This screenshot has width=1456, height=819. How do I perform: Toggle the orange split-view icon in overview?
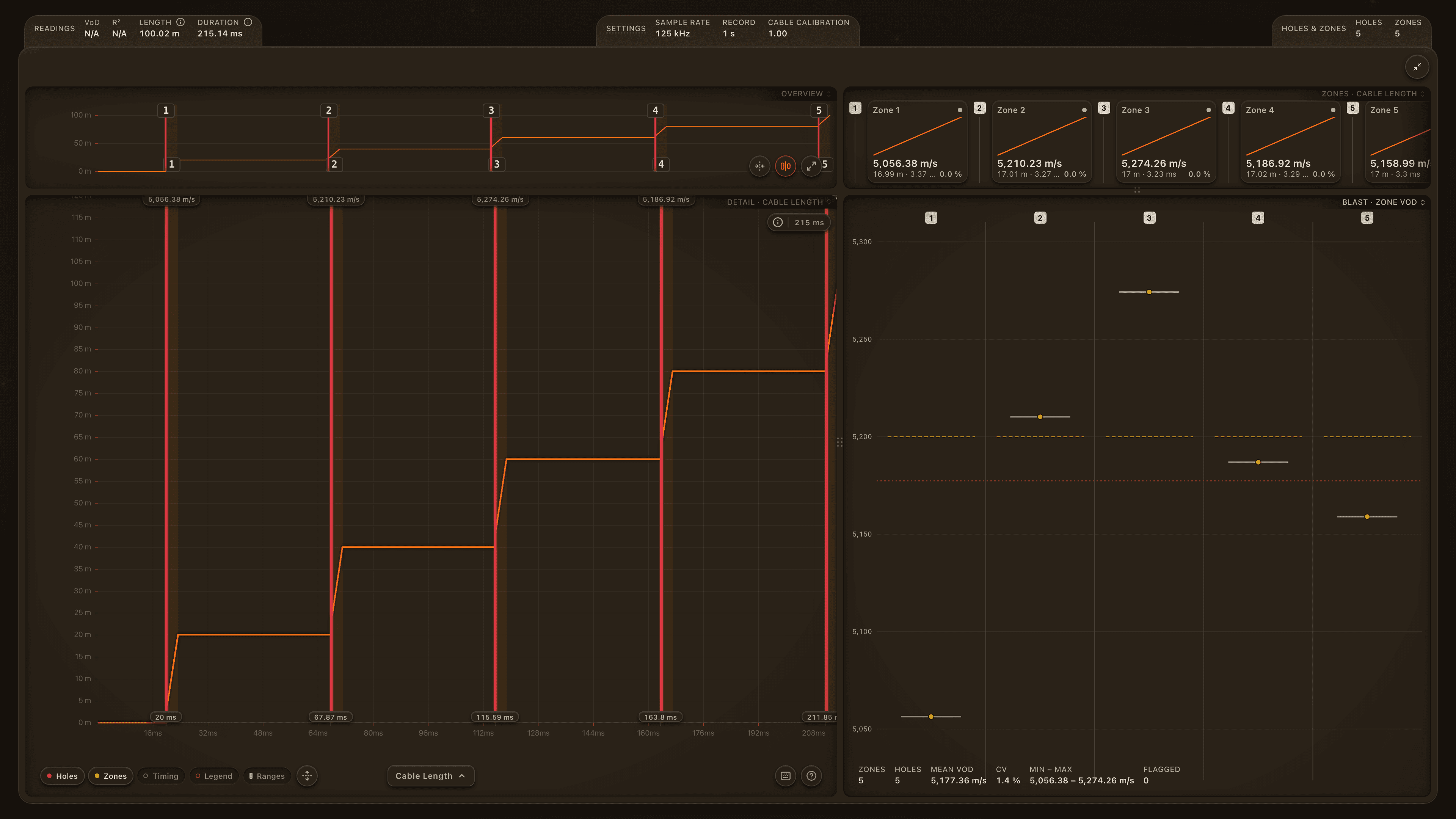point(786,166)
